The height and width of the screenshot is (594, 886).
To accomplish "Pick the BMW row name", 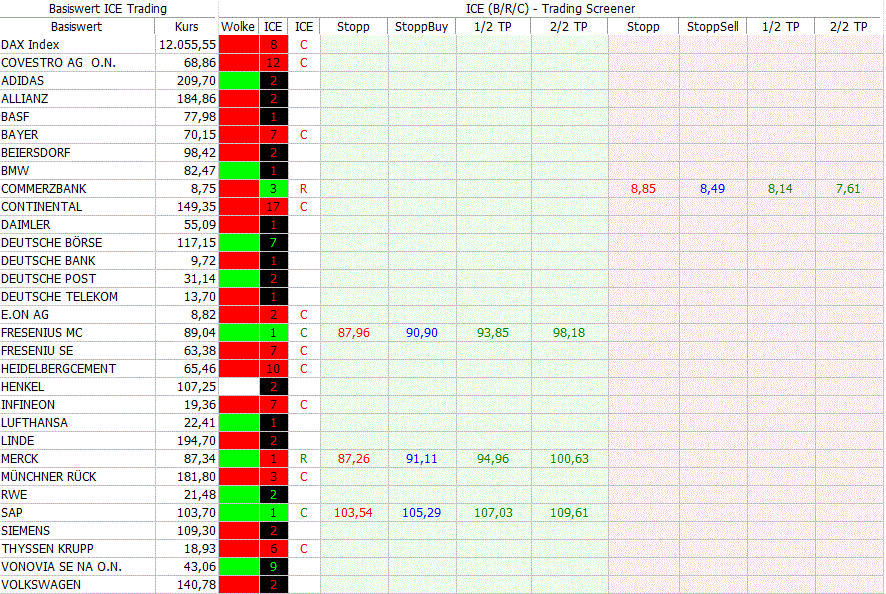I will point(15,171).
